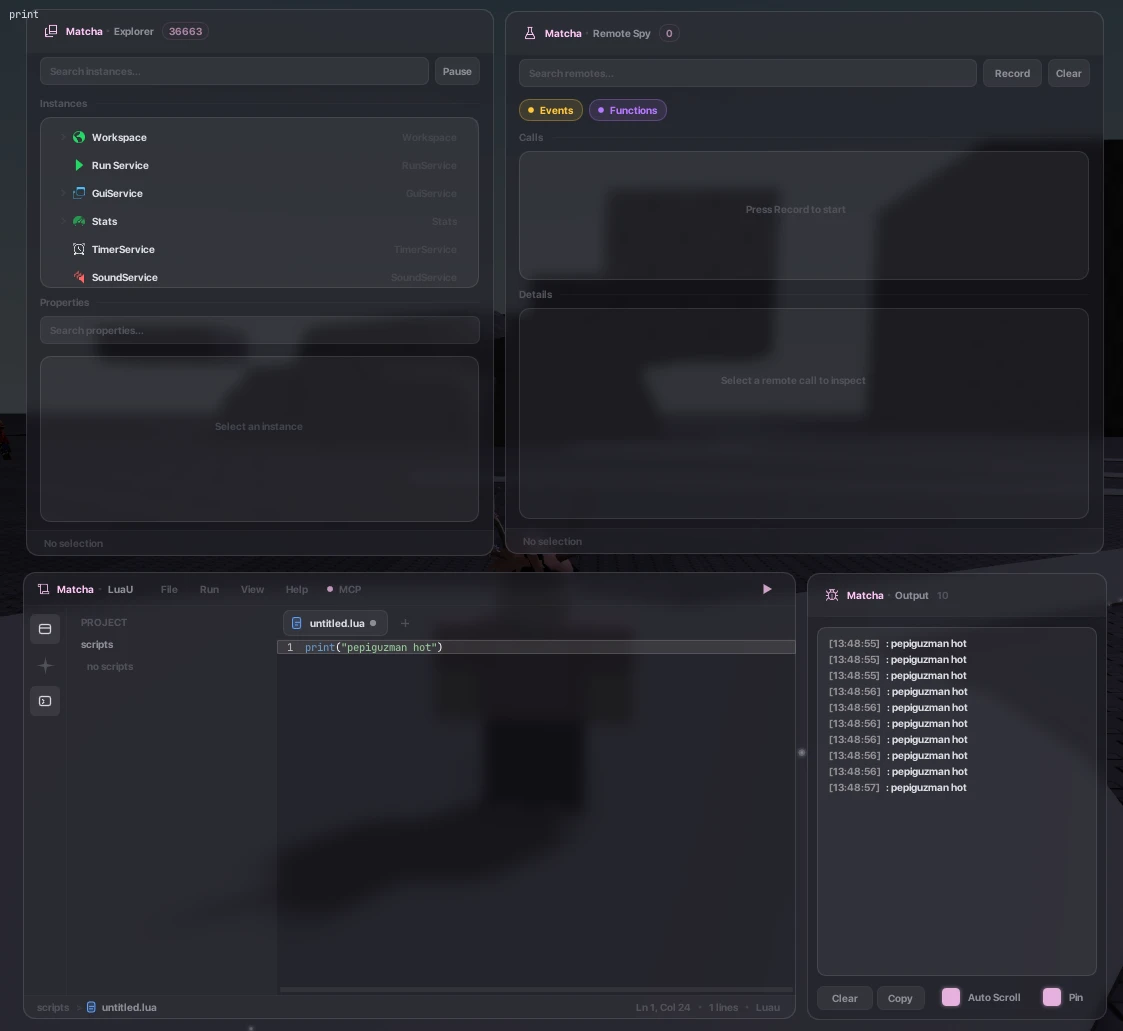Toggle the Auto Scroll checkbox

950,997
